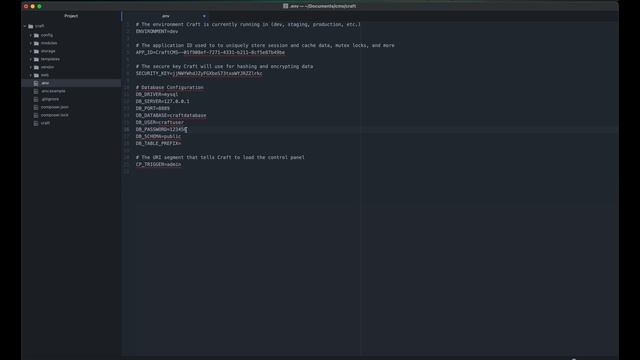The height and width of the screenshot is (360, 640).
Task: Click the file icon beside composer.json
Action: [x=36, y=107]
